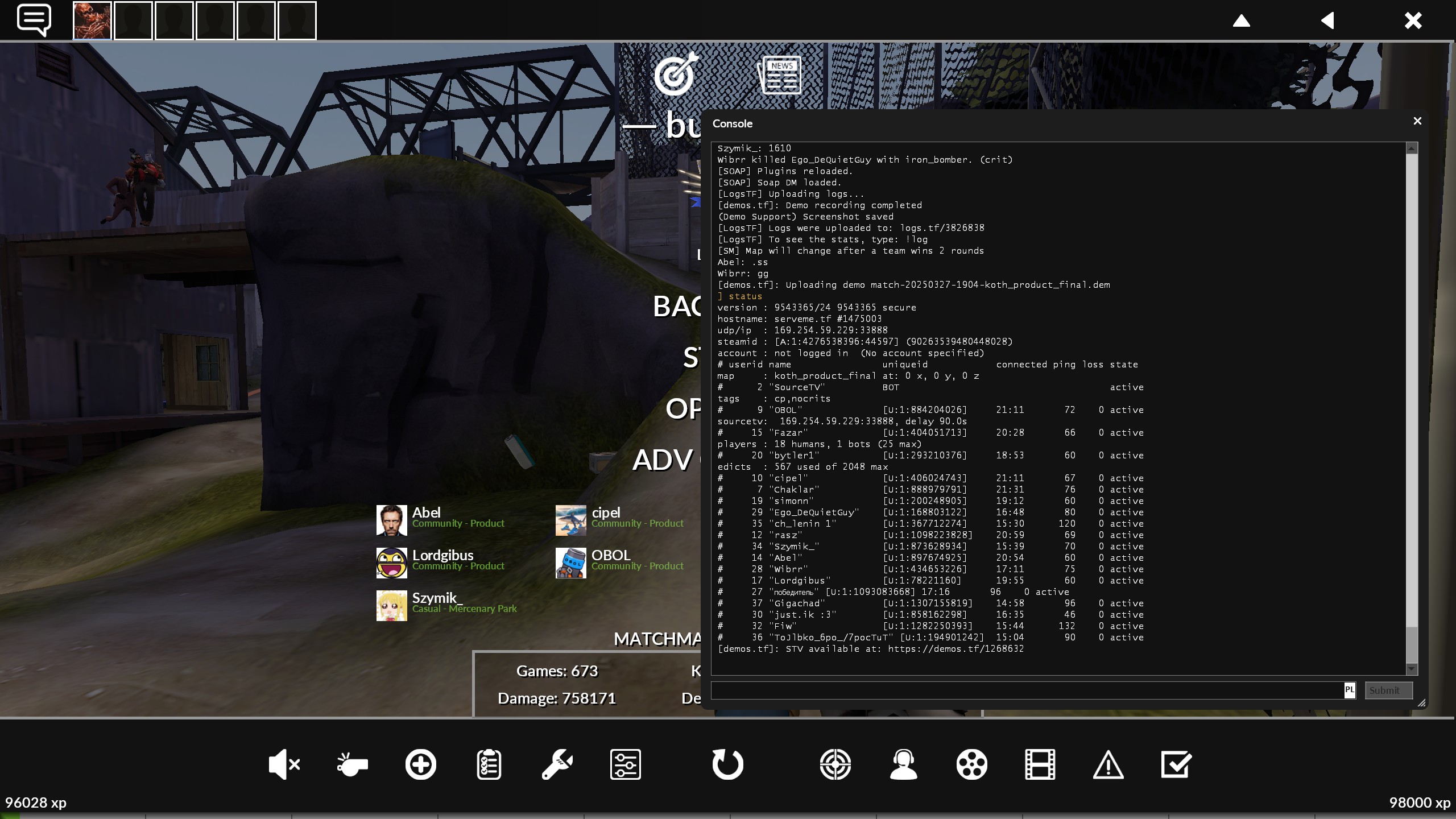Click the console Submit button
Image resolution: width=1456 pixels, height=819 pixels.
tap(1388, 690)
